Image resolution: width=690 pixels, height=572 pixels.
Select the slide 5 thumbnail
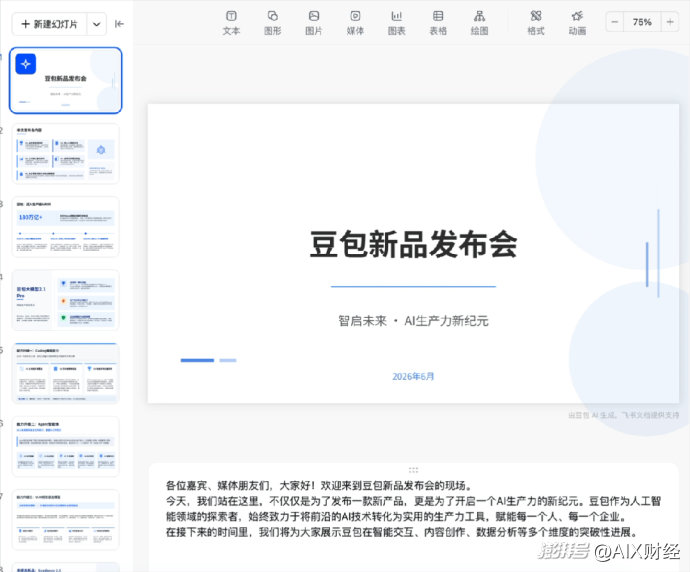pyautogui.click(x=66, y=373)
